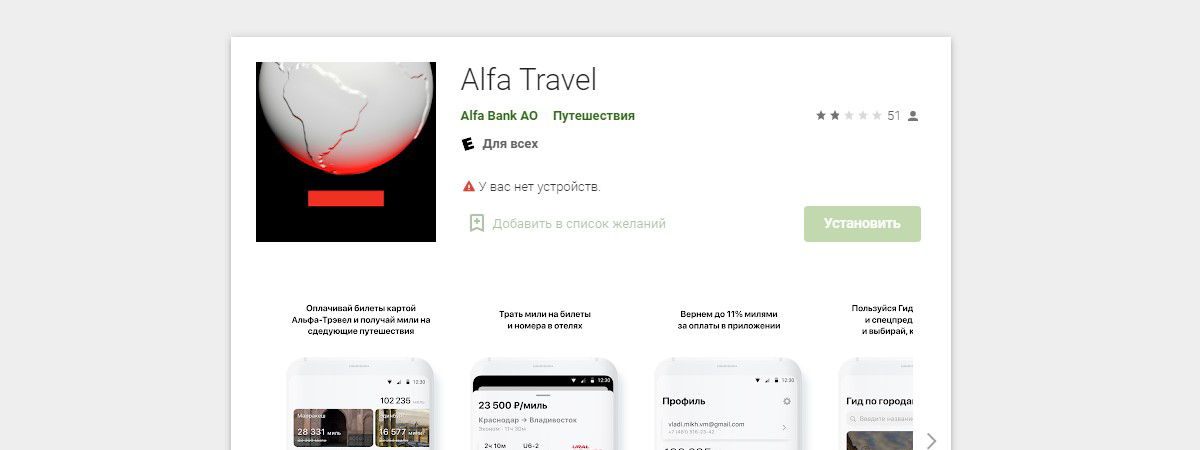Click the Alfa Travel title heading
This screenshot has height=450, width=1200.
[528, 79]
